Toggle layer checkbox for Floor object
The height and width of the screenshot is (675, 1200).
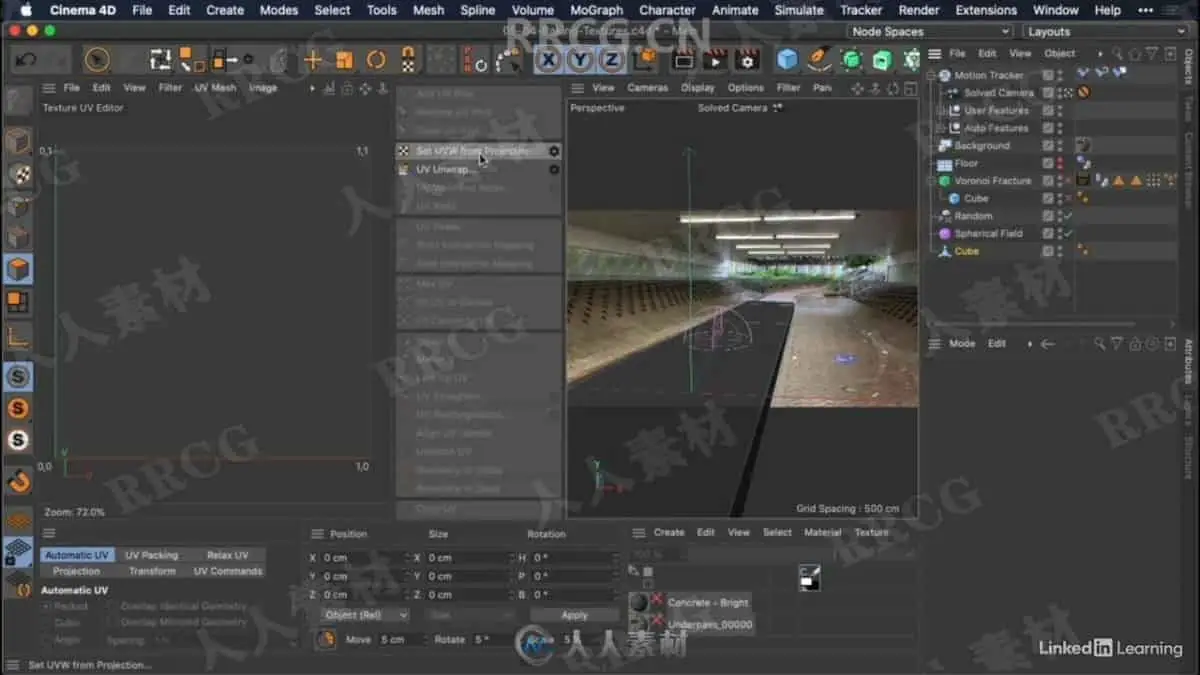tap(1048, 163)
